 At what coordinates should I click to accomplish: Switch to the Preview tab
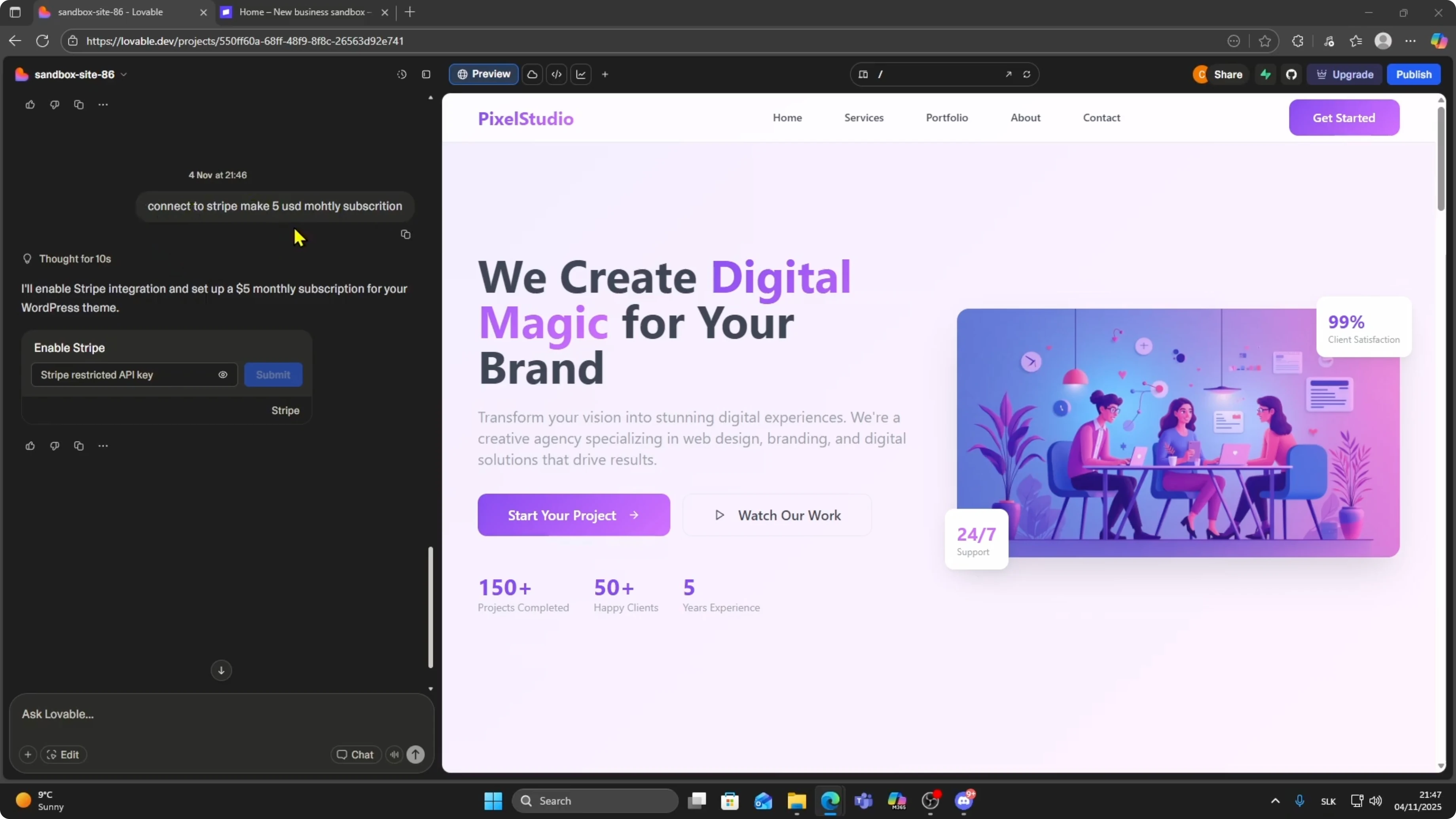484,74
